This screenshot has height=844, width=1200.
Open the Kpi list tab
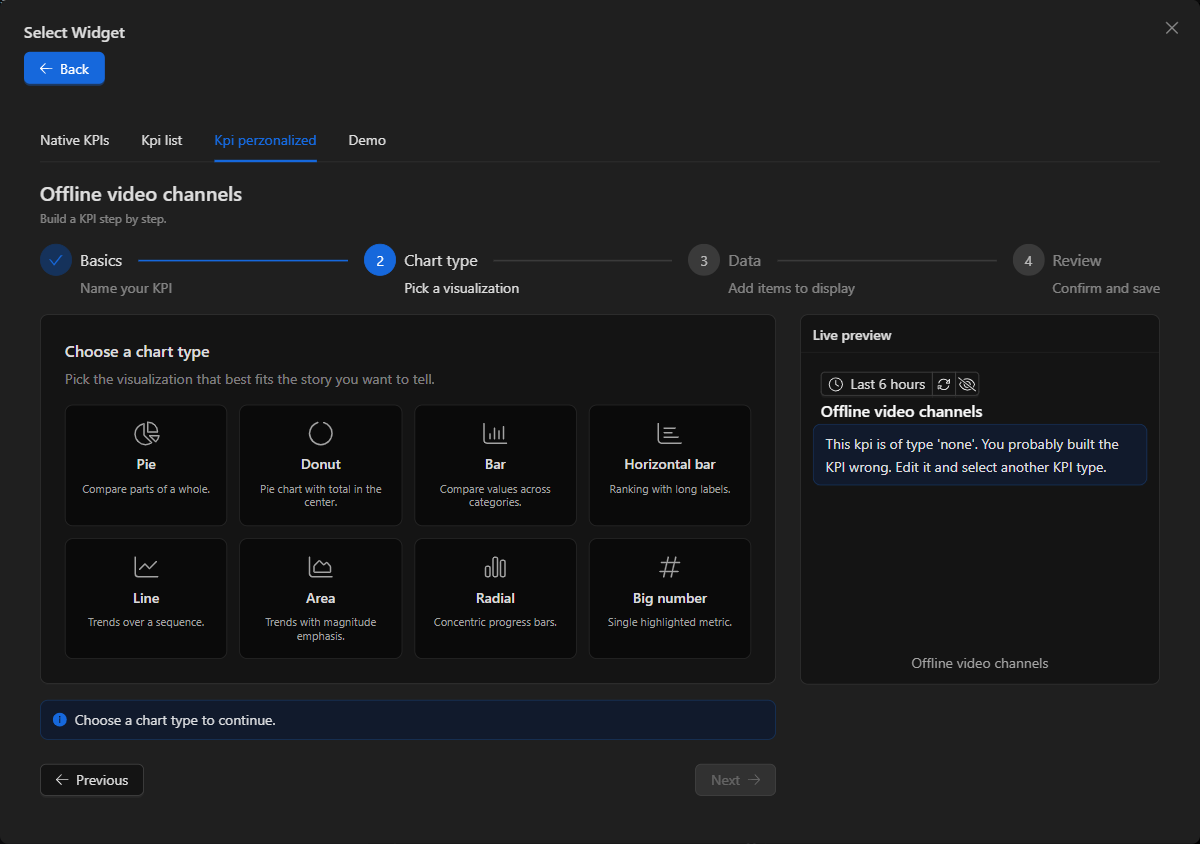(162, 140)
